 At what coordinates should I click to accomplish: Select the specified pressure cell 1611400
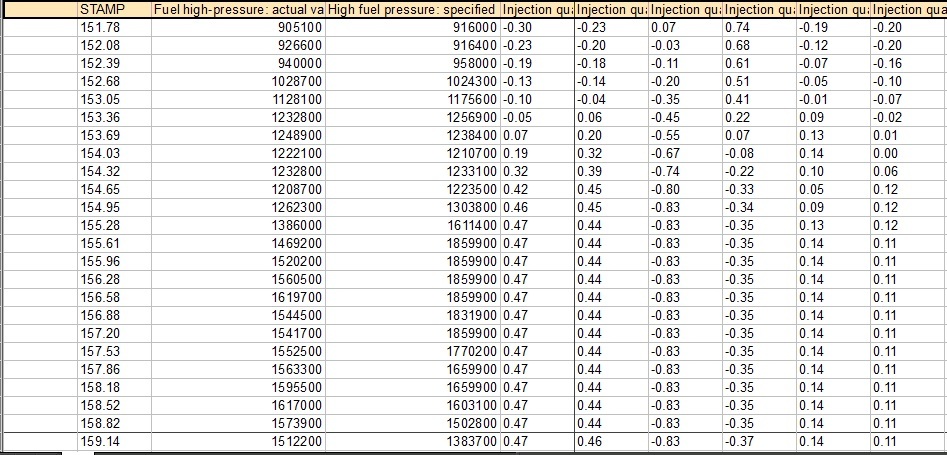point(412,225)
